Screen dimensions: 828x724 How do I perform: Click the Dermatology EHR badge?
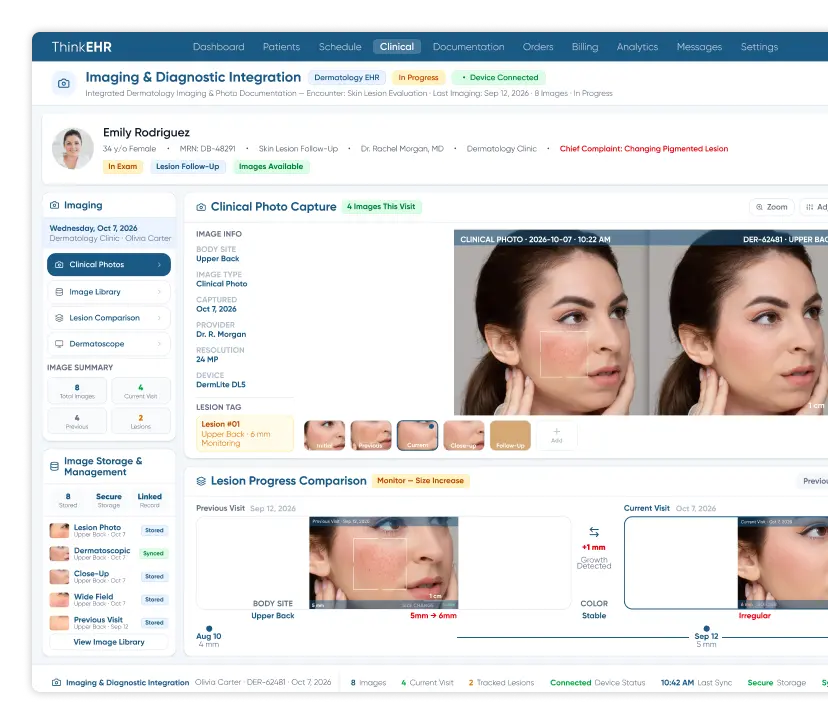coord(347,78)
